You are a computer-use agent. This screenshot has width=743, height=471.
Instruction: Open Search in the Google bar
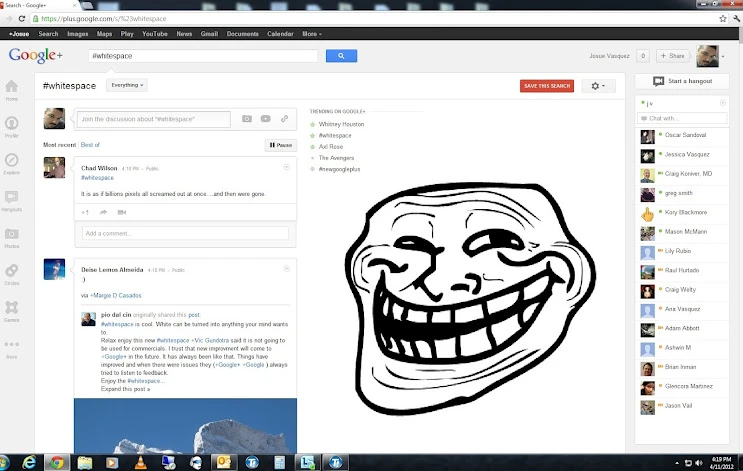[48, 34]
